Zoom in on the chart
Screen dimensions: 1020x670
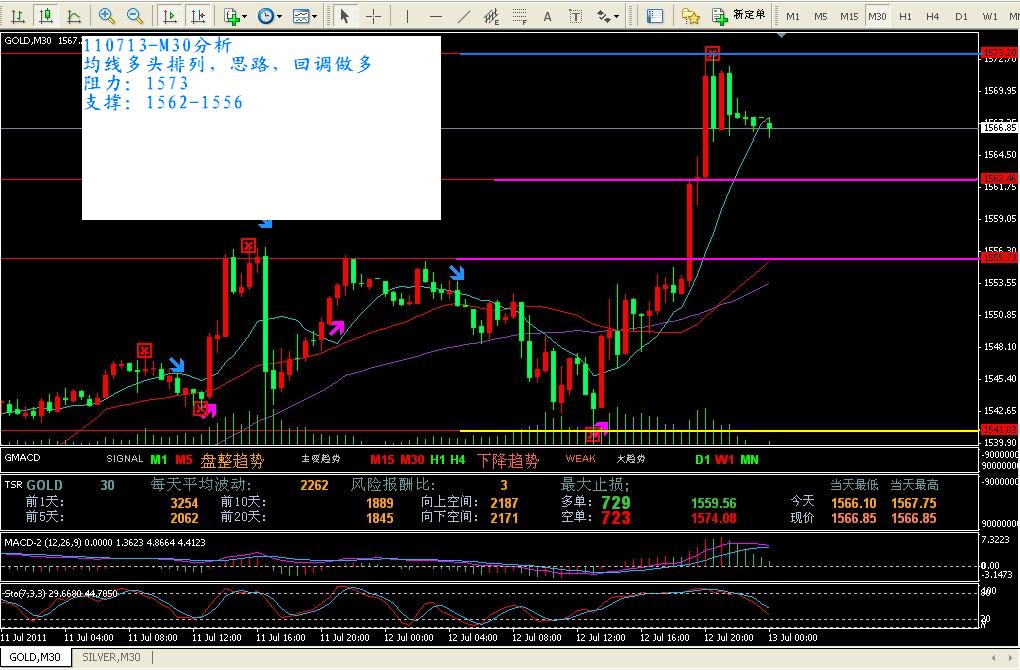point(107,16)
